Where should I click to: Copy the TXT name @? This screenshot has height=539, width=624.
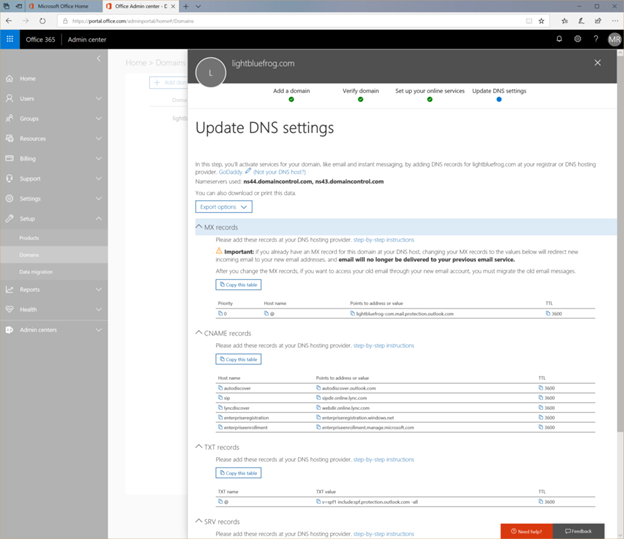(220, 502)
